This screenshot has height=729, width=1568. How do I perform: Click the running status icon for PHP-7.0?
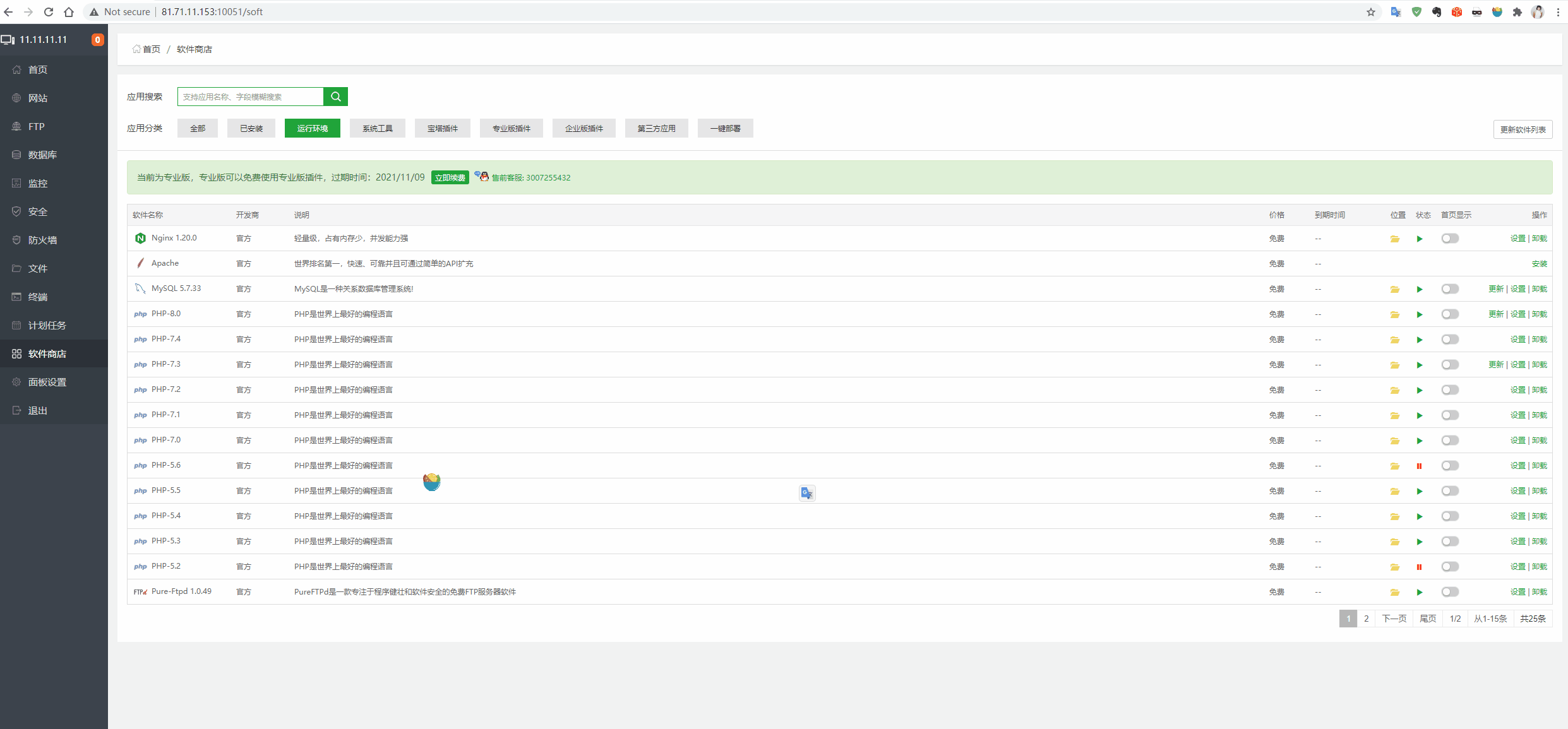click(1420, 441)
